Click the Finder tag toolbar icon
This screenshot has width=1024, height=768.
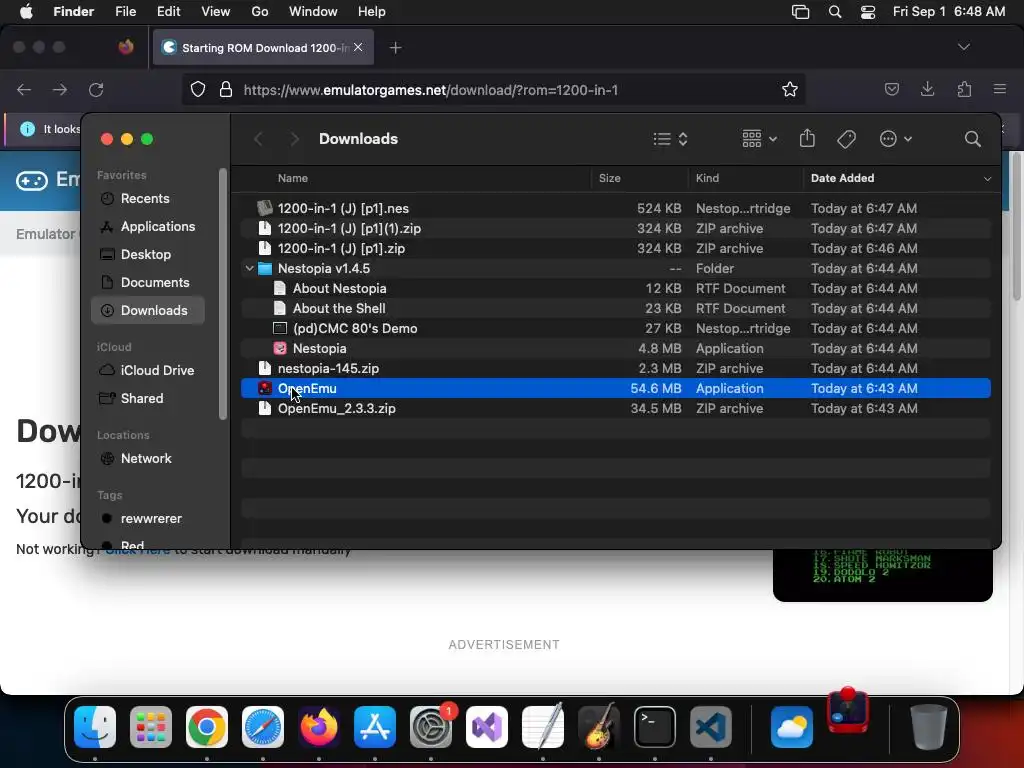click(x=846, y=138)
